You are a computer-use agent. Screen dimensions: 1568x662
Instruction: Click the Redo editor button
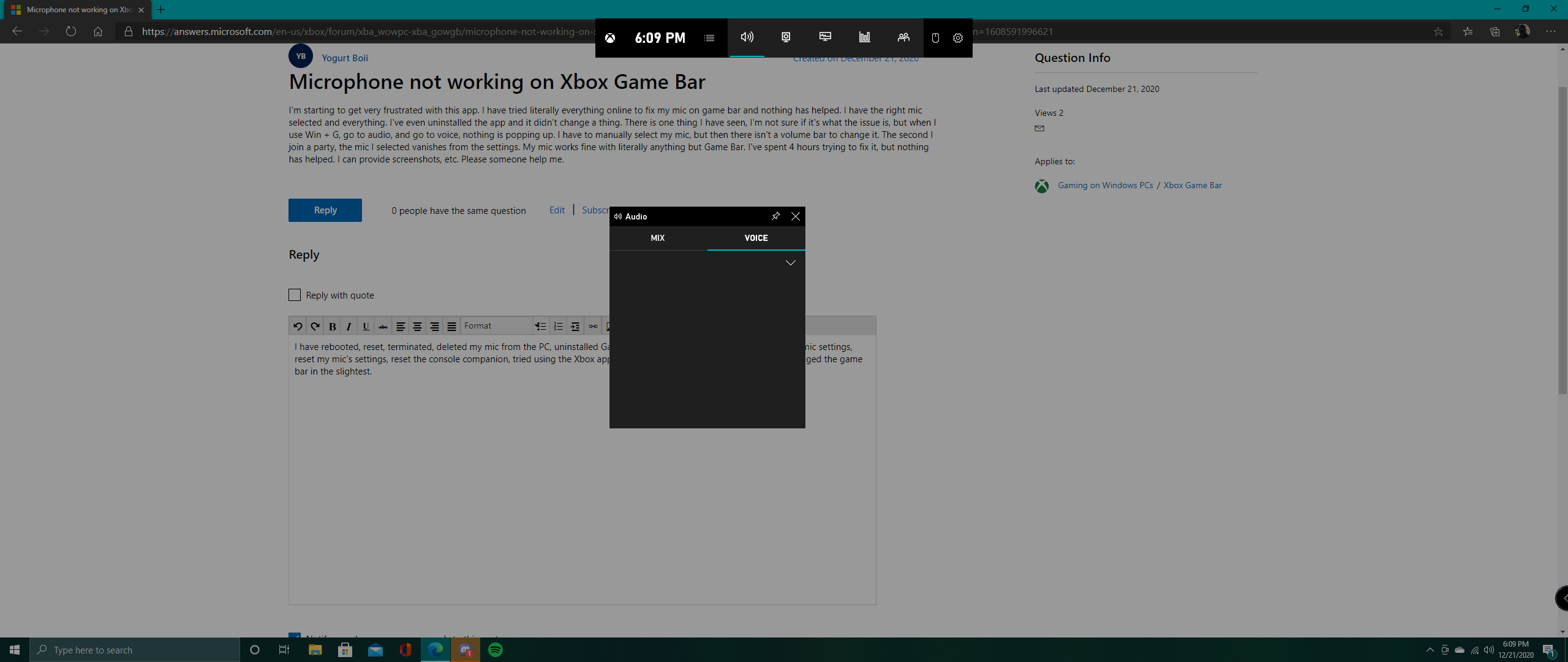(315, 326)
